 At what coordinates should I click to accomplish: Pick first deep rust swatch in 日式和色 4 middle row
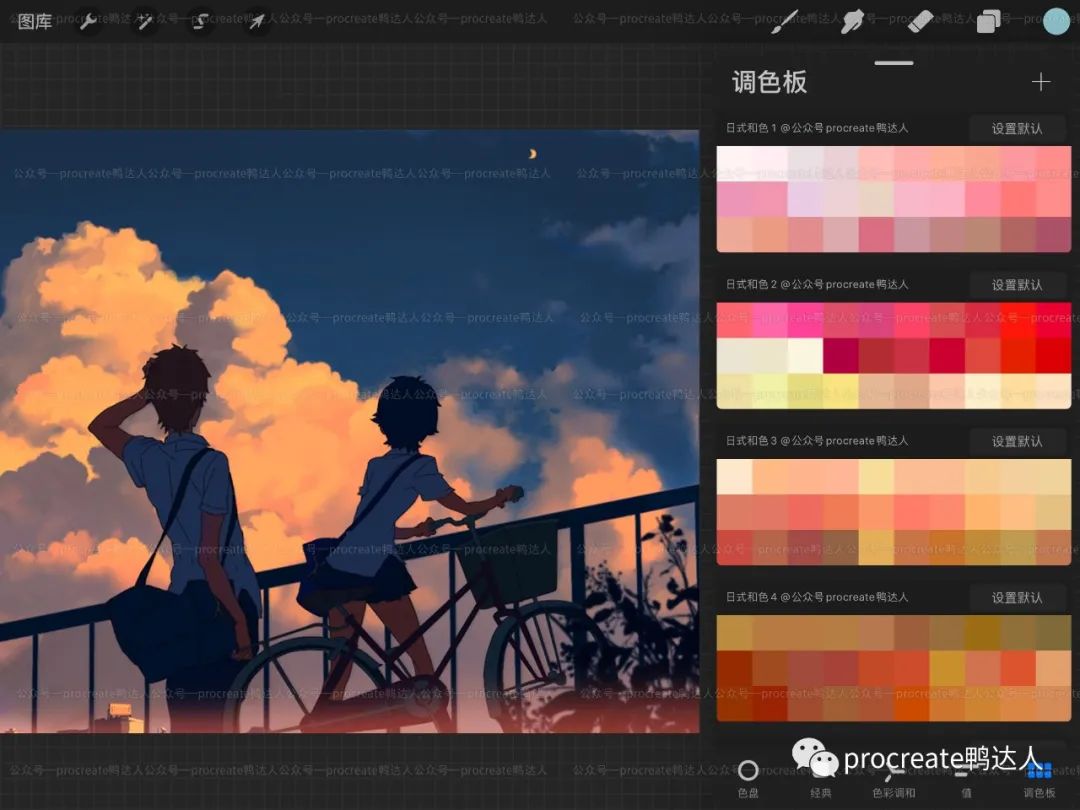pos(734,668)
